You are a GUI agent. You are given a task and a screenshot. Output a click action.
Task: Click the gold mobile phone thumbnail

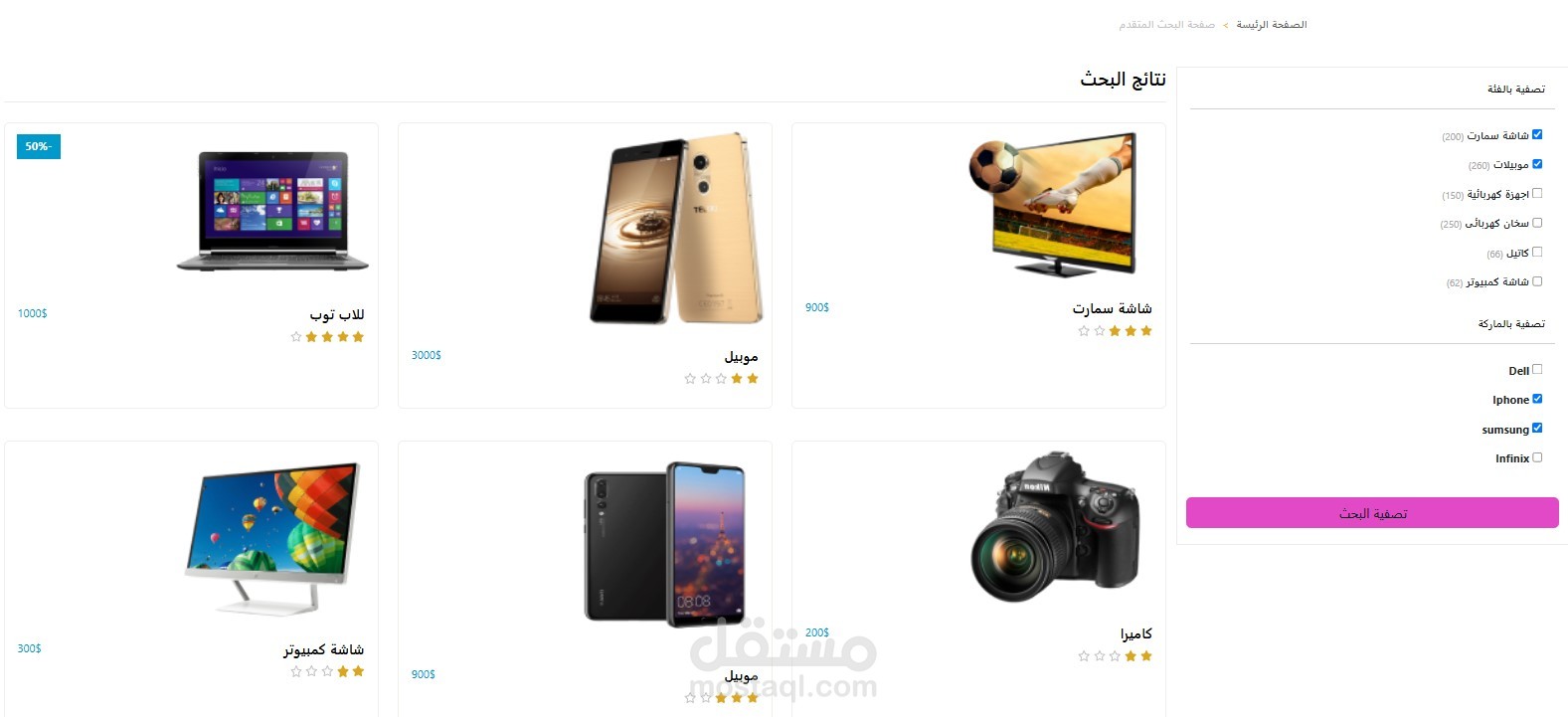coord(676,229)
